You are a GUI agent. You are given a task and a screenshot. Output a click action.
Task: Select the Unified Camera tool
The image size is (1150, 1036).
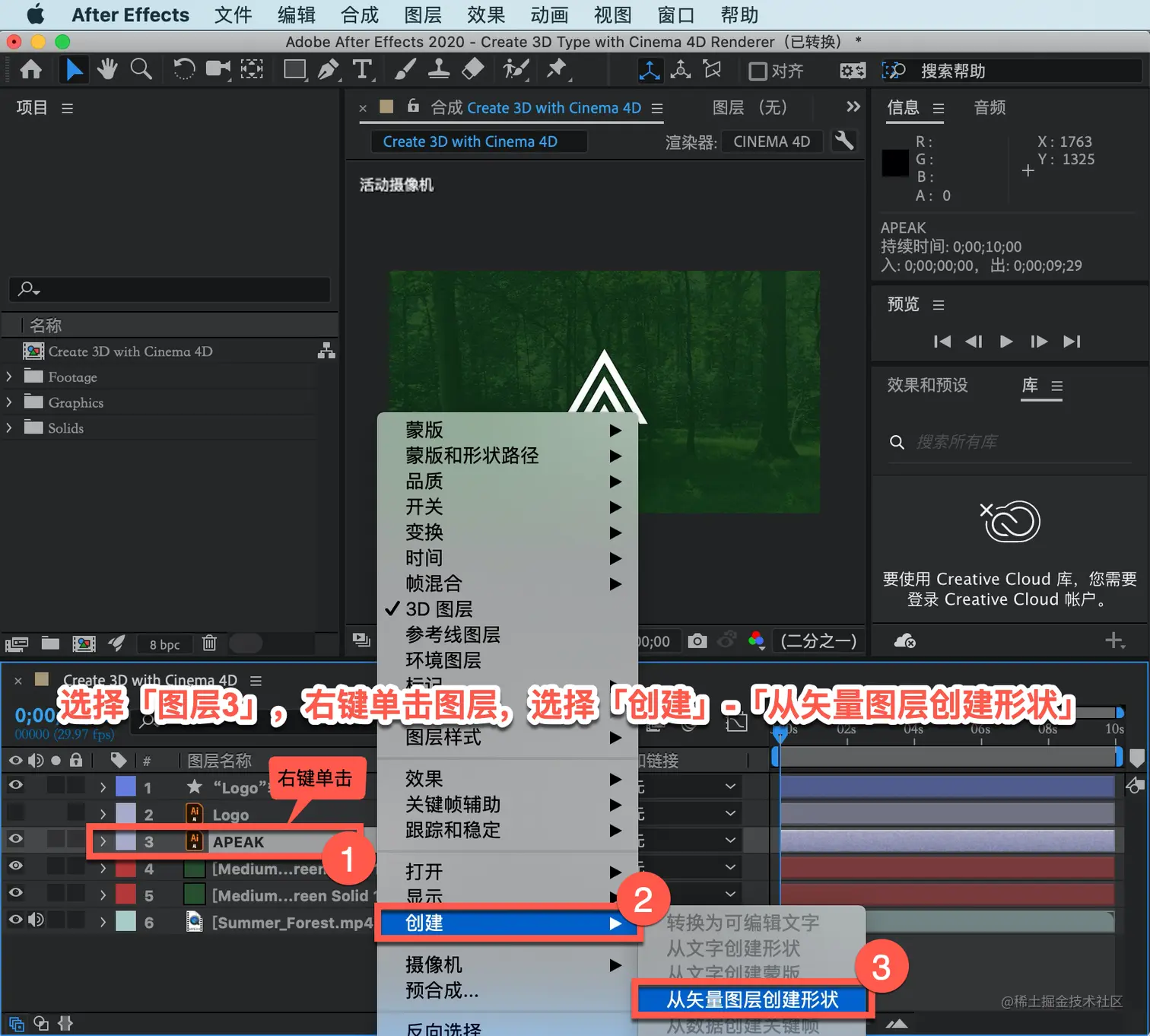[x=218, y=70]
